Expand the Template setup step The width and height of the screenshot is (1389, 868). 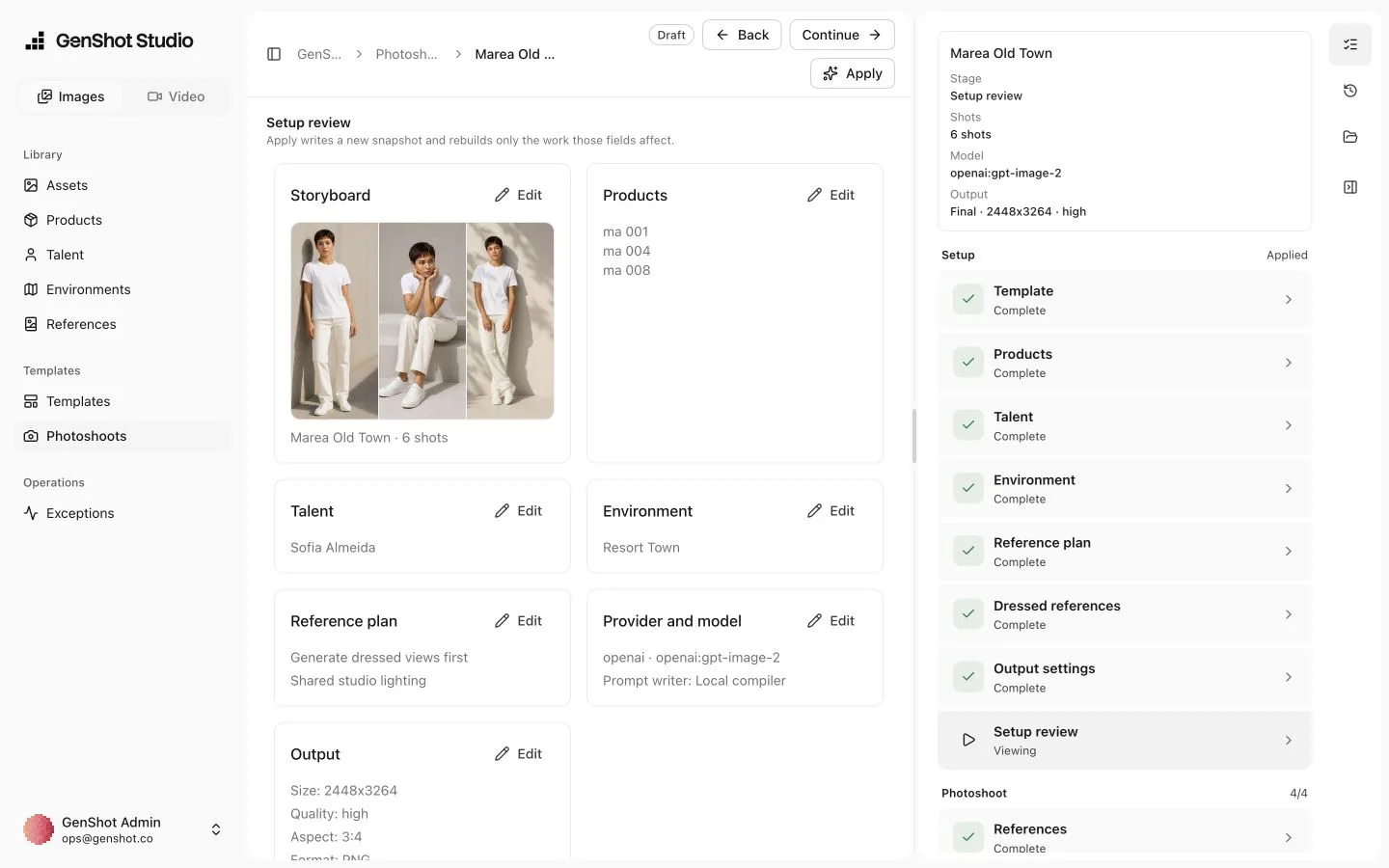tap(1125, 300)
